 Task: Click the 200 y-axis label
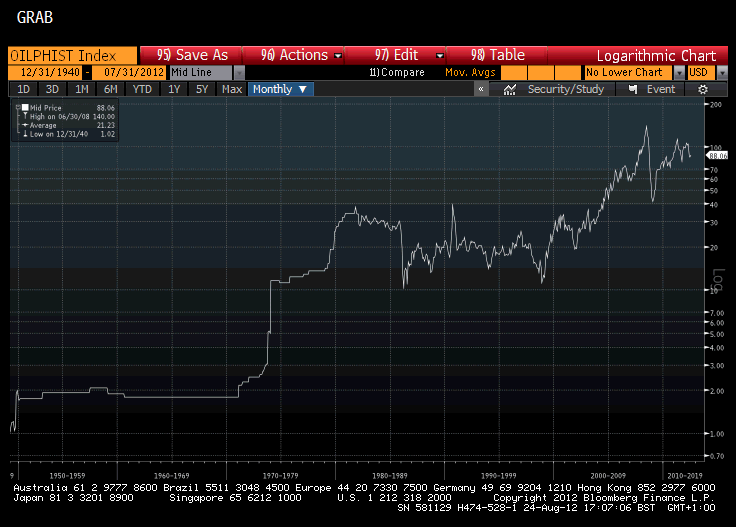[x=716, y=105]
